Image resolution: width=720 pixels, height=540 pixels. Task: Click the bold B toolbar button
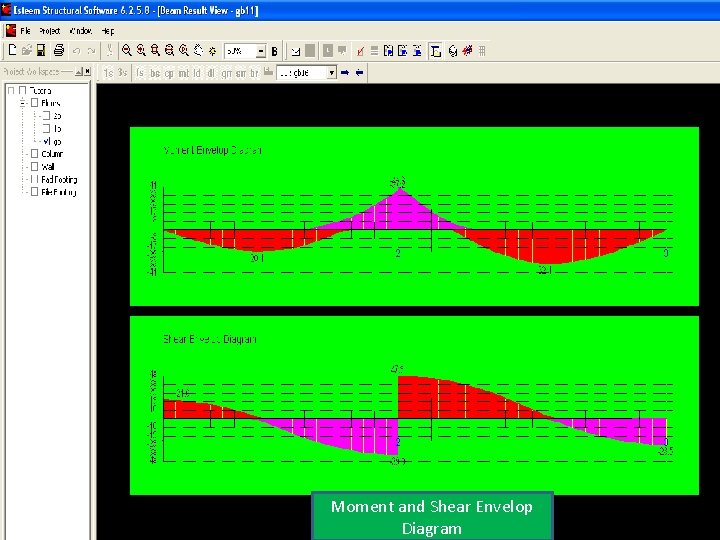275,51
